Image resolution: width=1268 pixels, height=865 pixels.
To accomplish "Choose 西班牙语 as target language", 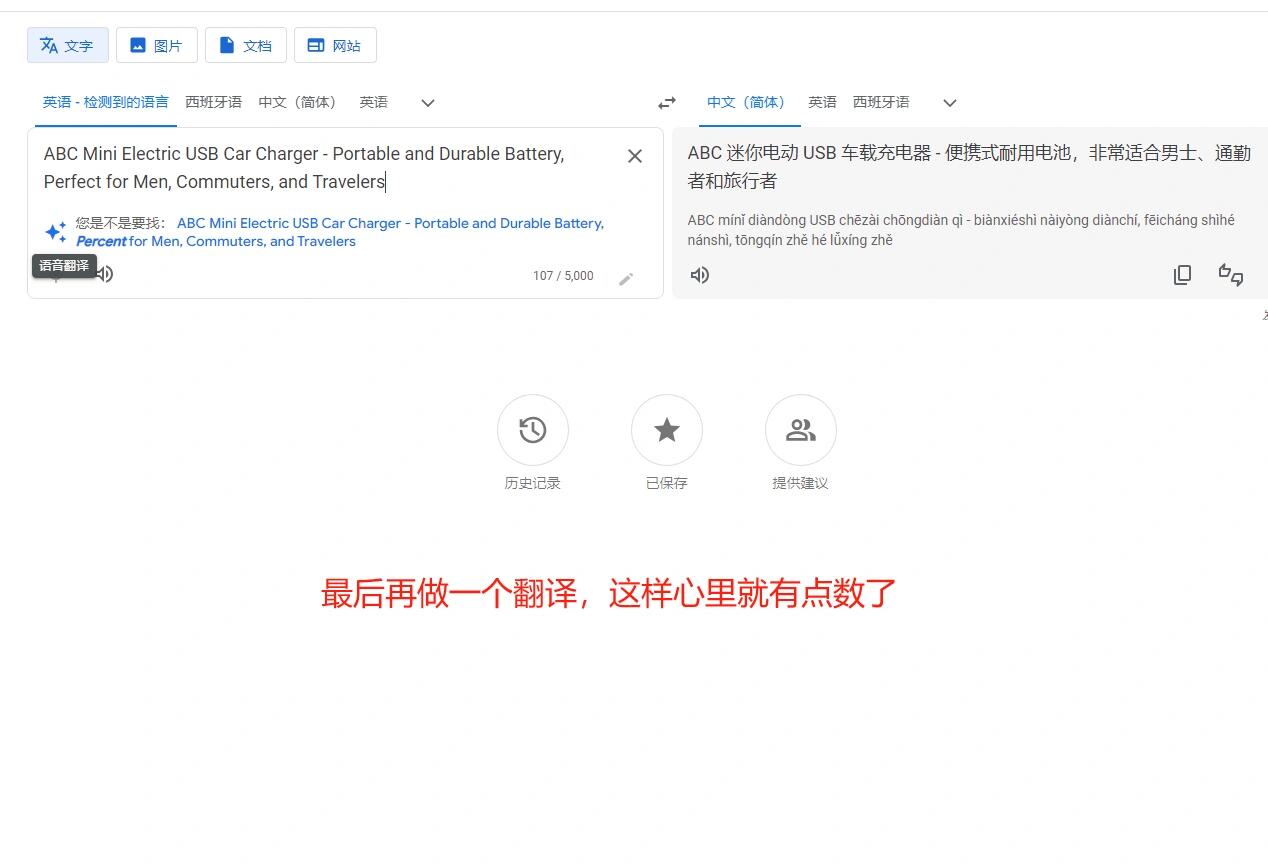I will point(881,102).
